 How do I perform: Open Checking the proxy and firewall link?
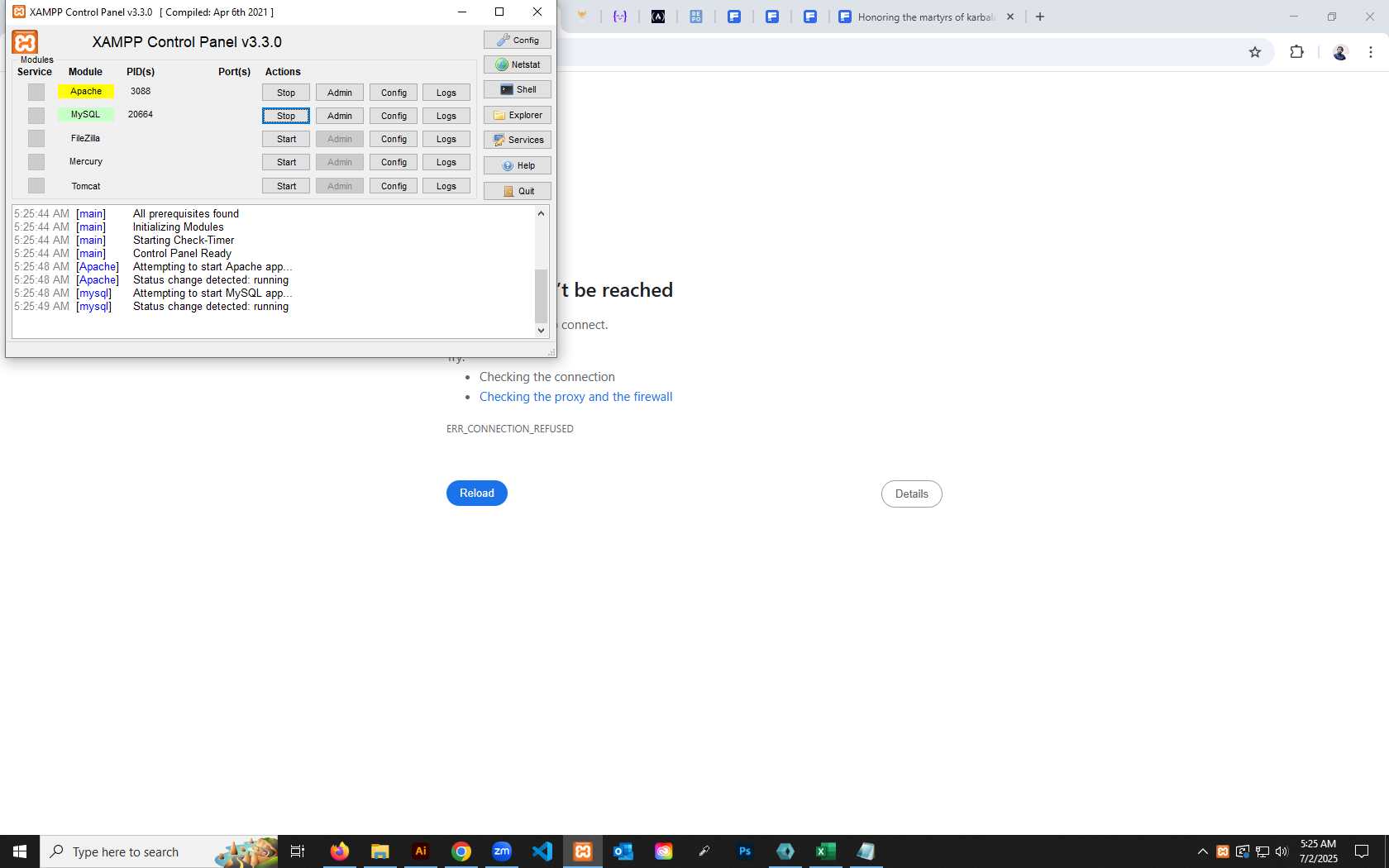click(x=576, y=397)
